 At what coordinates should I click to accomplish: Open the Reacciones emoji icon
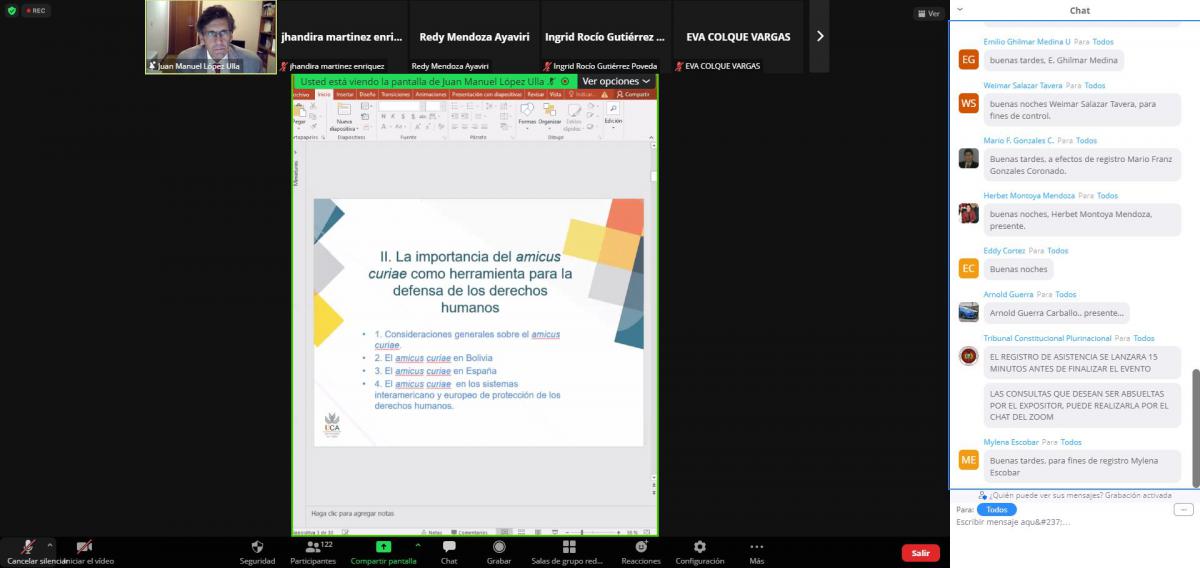pos(641,547)
